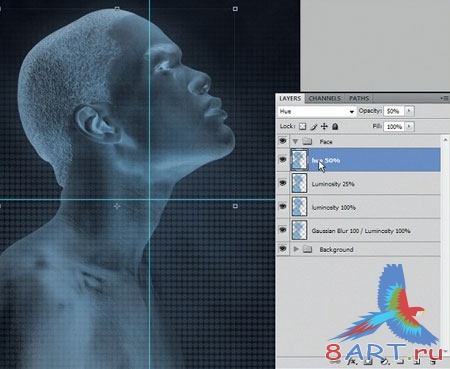
Task: Click the Face group folder icon
Action: 307,141
